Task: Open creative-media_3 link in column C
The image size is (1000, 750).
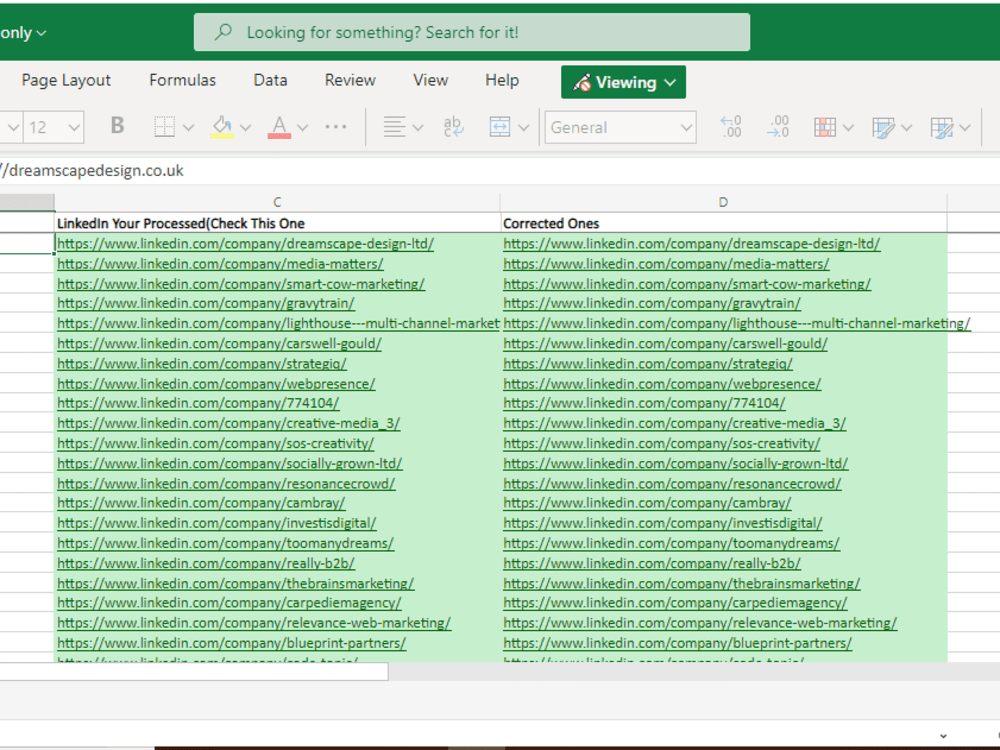Action: [228, 423]
